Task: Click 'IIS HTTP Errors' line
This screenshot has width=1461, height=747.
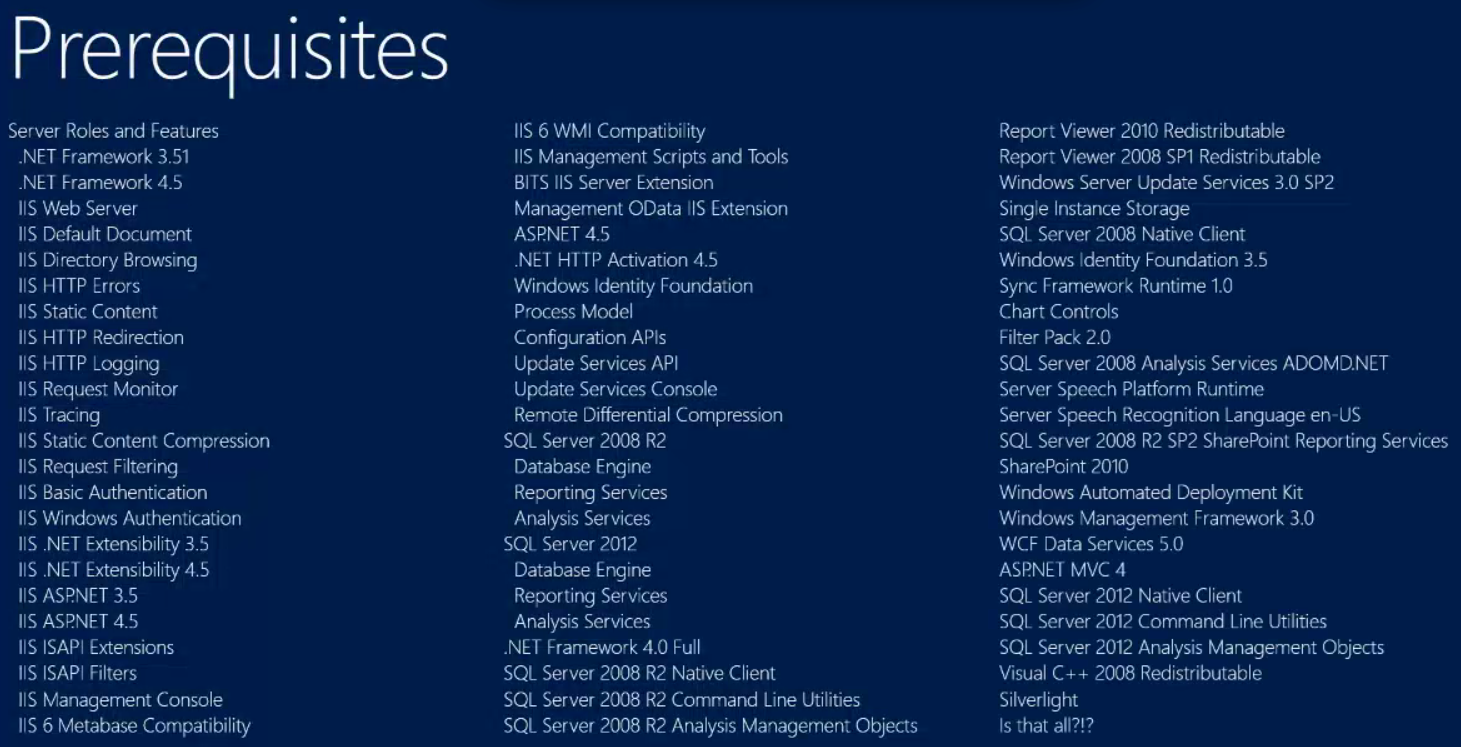Action: click(79, 286)
